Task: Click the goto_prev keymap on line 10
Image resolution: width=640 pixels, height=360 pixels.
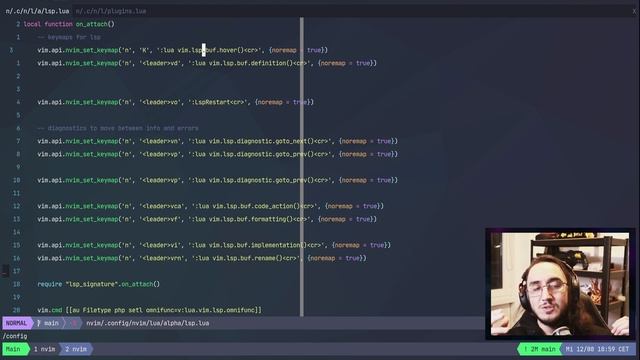Action: (x=218, y=180)
